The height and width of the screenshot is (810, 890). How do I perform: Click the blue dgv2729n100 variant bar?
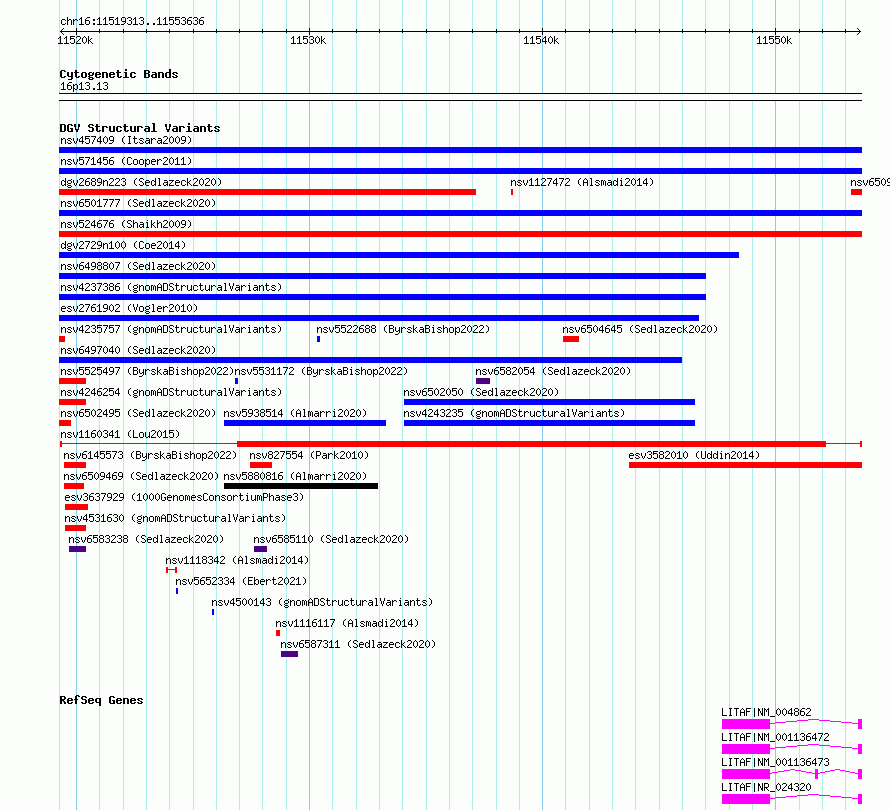click(x=399, y=255)
